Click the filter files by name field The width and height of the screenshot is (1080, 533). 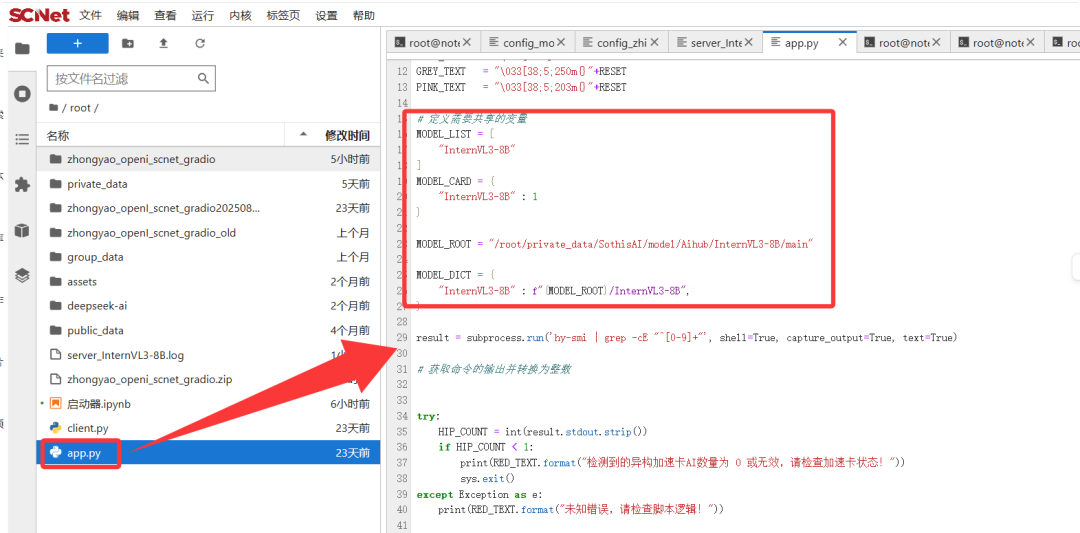130,78
